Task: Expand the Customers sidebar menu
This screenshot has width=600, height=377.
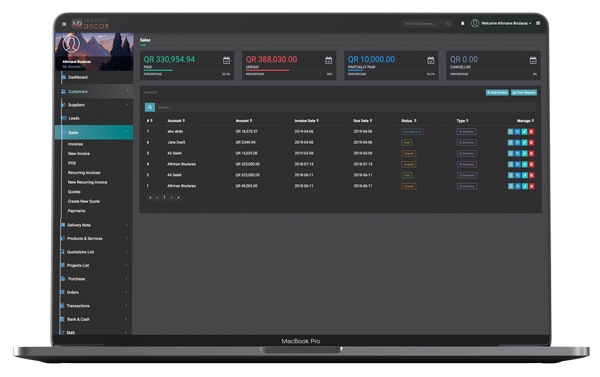Action: tap(94, 91)
